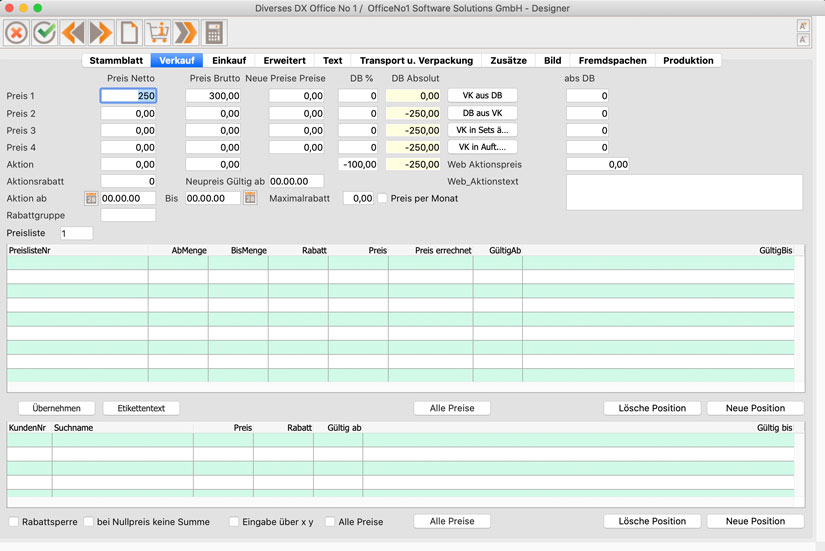Click the Preis 3 Neue Preise field
The height and width of the screenshot is (551, 825).
[x=297, y=130]
